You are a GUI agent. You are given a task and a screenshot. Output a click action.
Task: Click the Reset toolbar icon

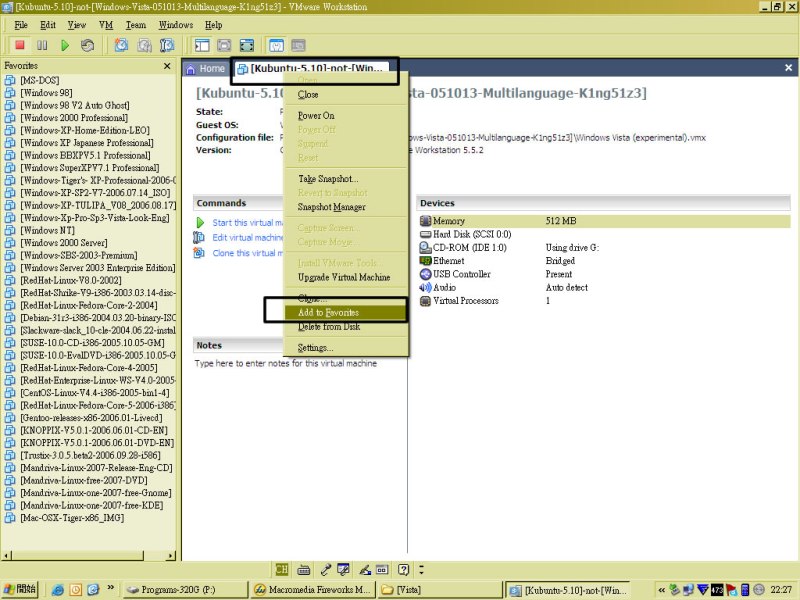[x=87, y=45]
